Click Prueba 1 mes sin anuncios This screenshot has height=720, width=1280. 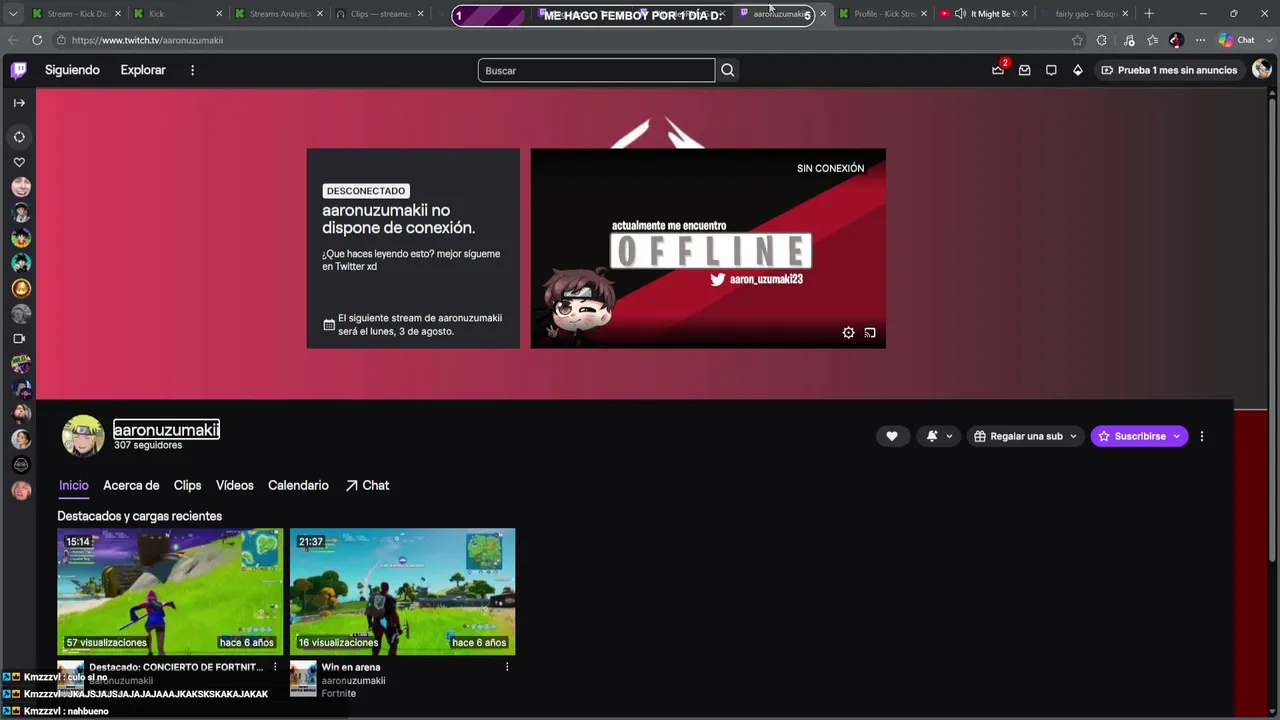pos(1169,70)
